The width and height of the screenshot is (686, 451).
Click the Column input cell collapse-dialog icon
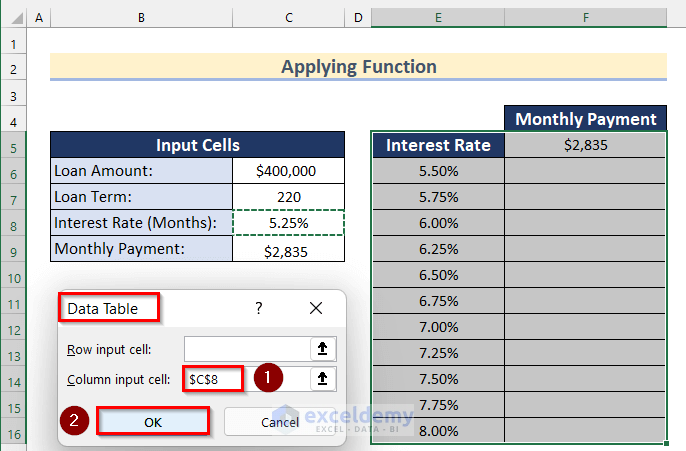323,378
